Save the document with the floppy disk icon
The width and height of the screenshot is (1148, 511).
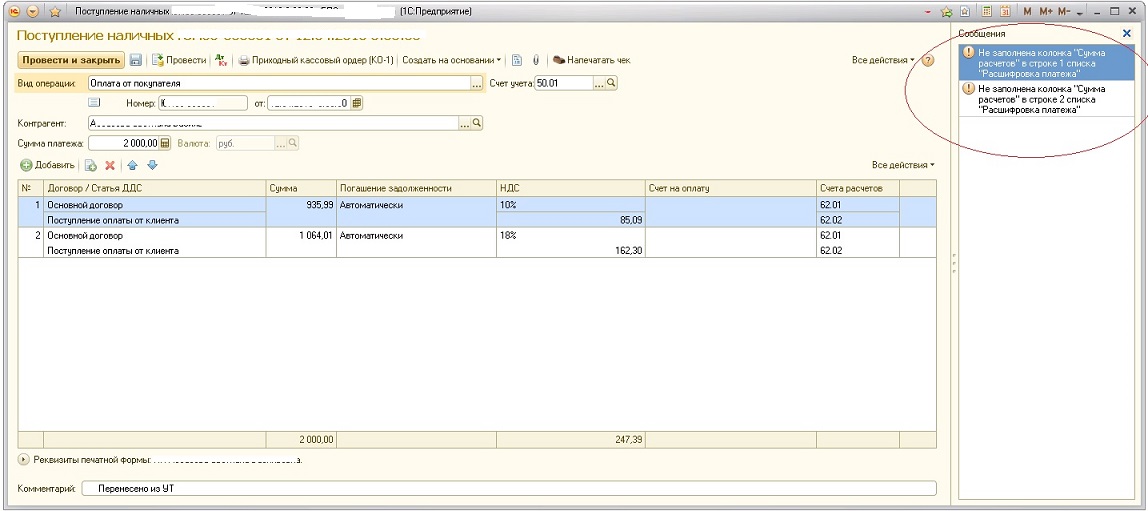click(x=135, y=60)
